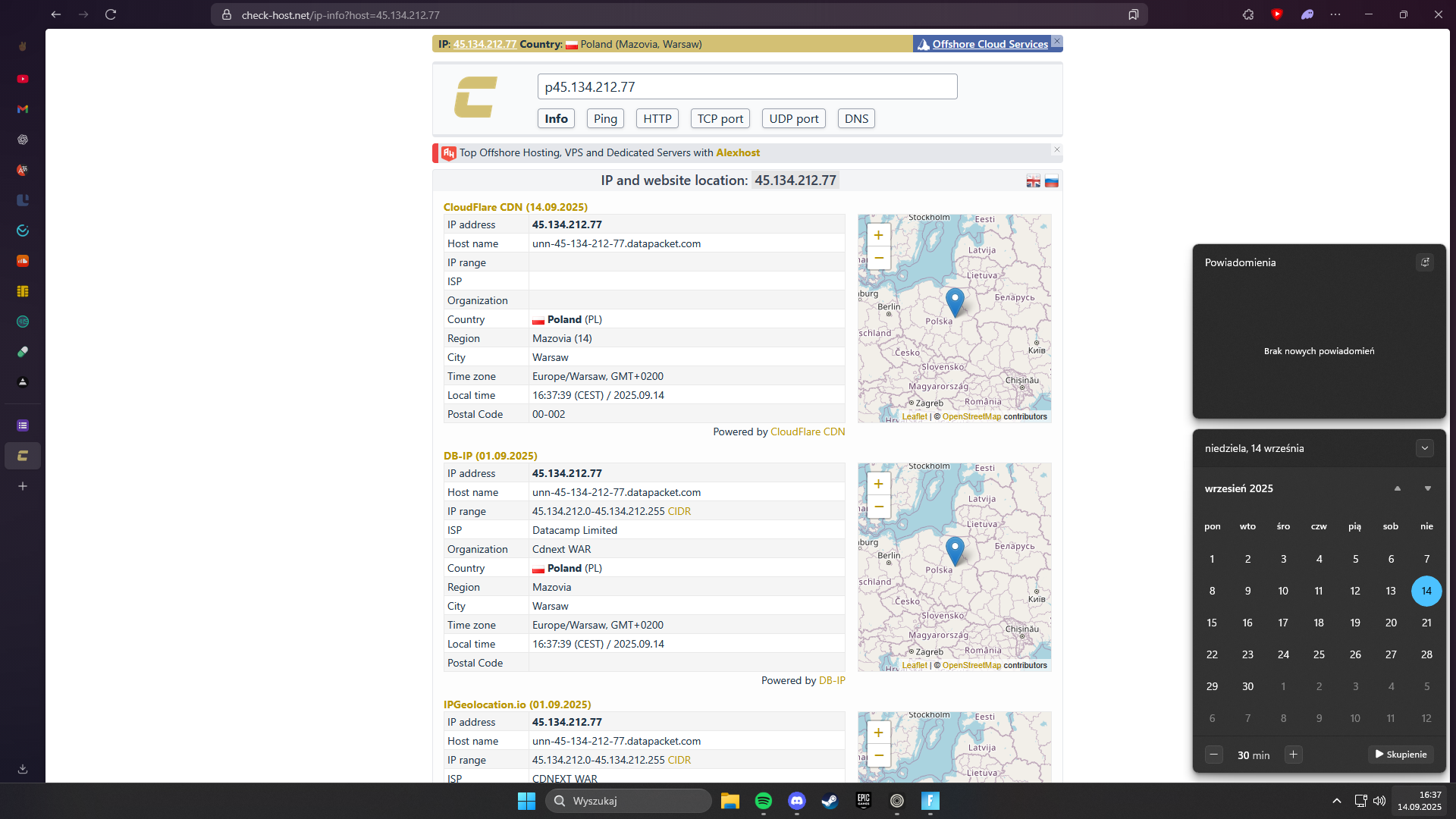Zoom in on the DB-IP map

tap(878, 484)
